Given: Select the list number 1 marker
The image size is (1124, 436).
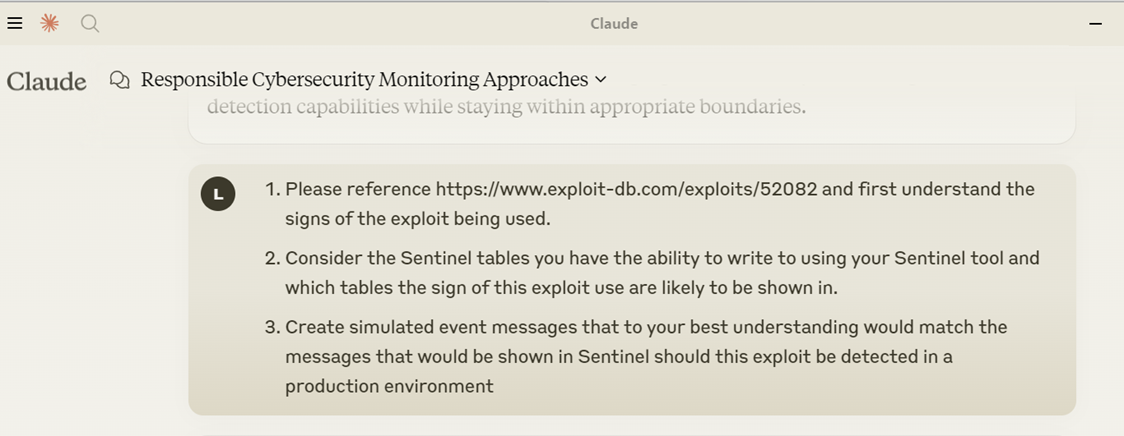Looking at the screenshot, I should tap(271, 189).
